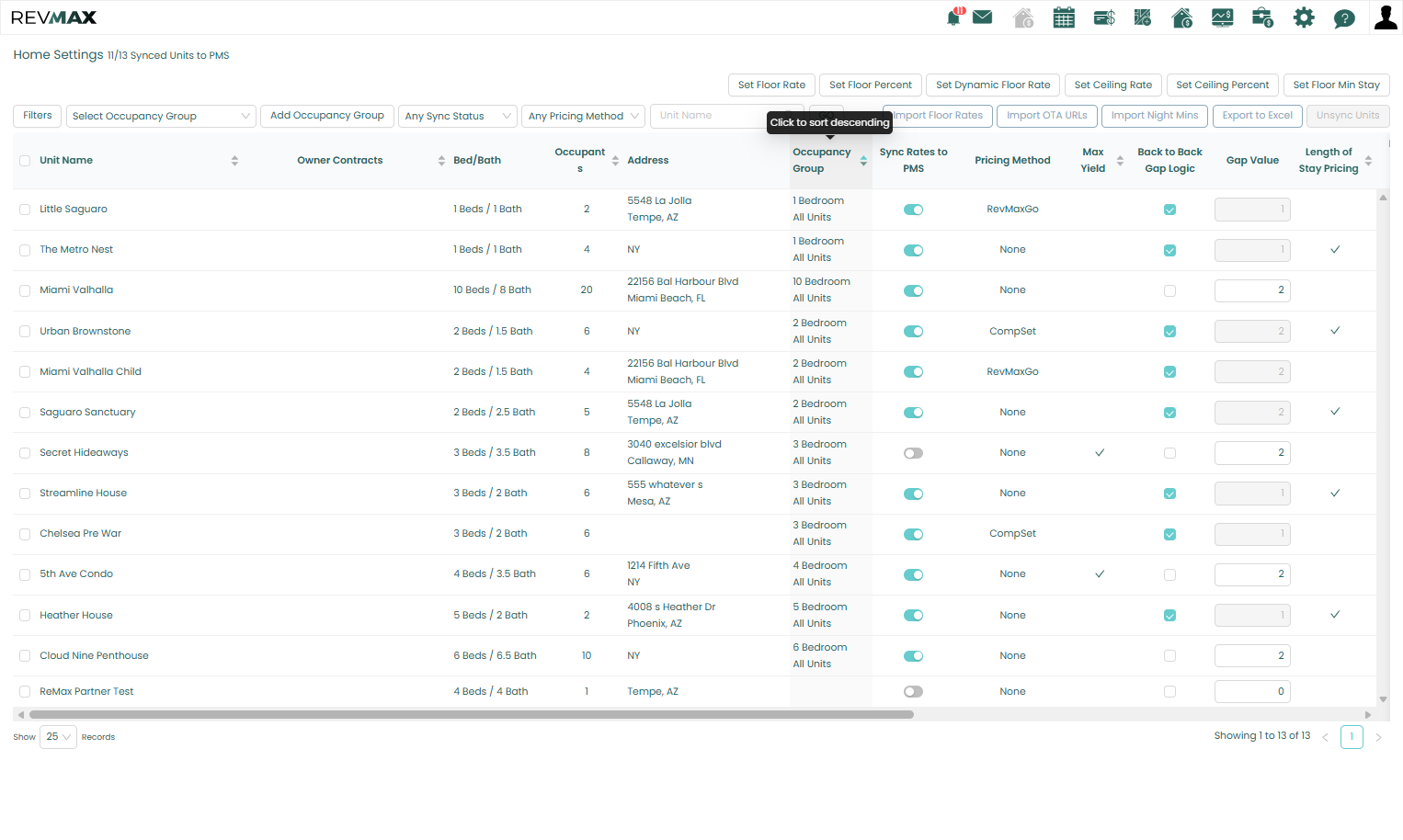Check Back to Back Gap Logic for Miami Valhalla

tap(1169, 290)
